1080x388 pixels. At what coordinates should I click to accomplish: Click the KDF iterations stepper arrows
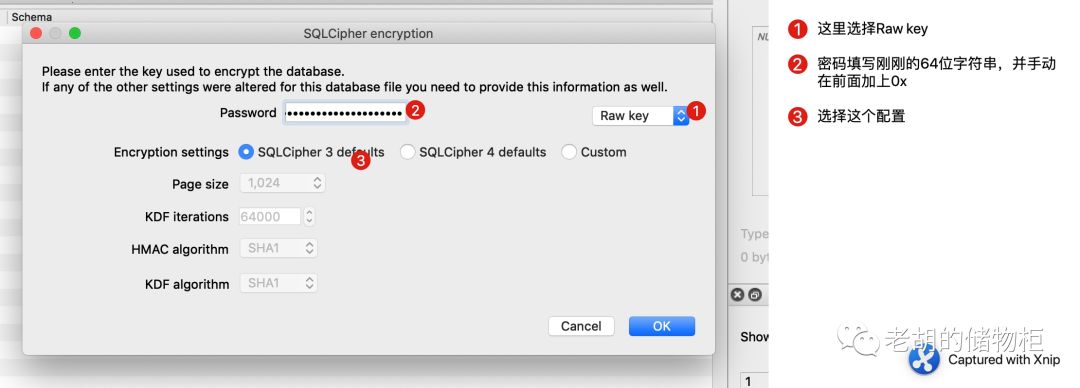pyautogui.click(x=309, y=216)
